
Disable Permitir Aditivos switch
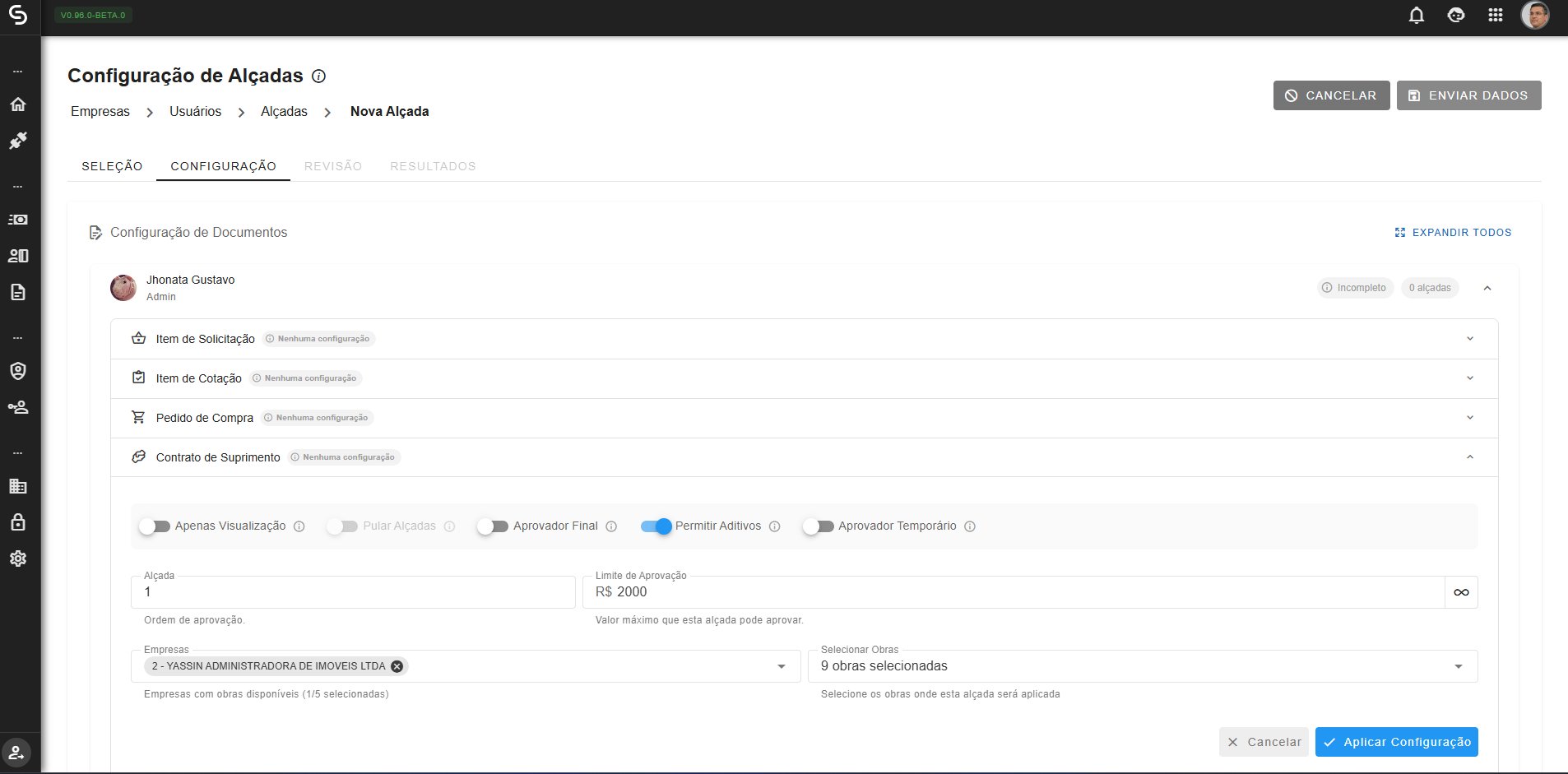pos(656,526)
